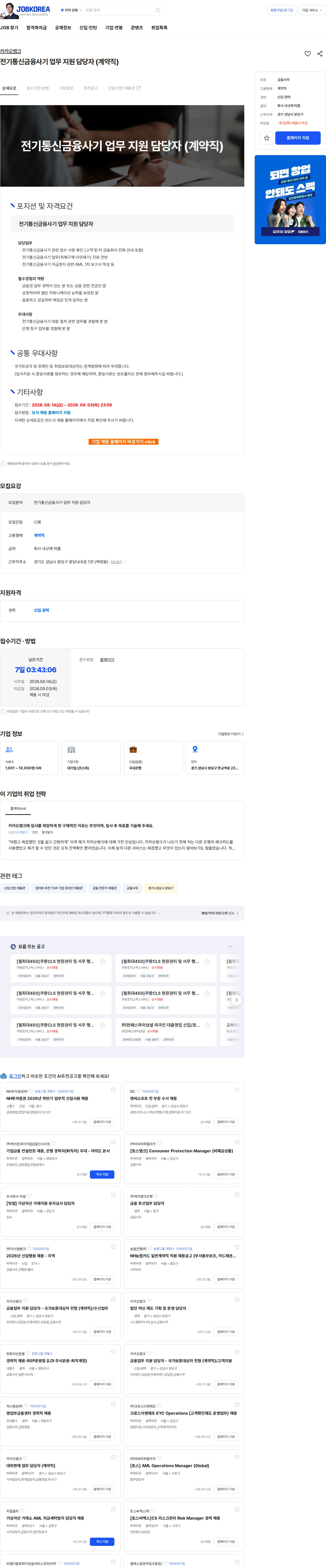Image resolution: width=326 pixels, height=1568 pixels.
Task: Click 홈페이지 지원 for 금융 후선업무 담당자
Action: (x=226, y=1227)
